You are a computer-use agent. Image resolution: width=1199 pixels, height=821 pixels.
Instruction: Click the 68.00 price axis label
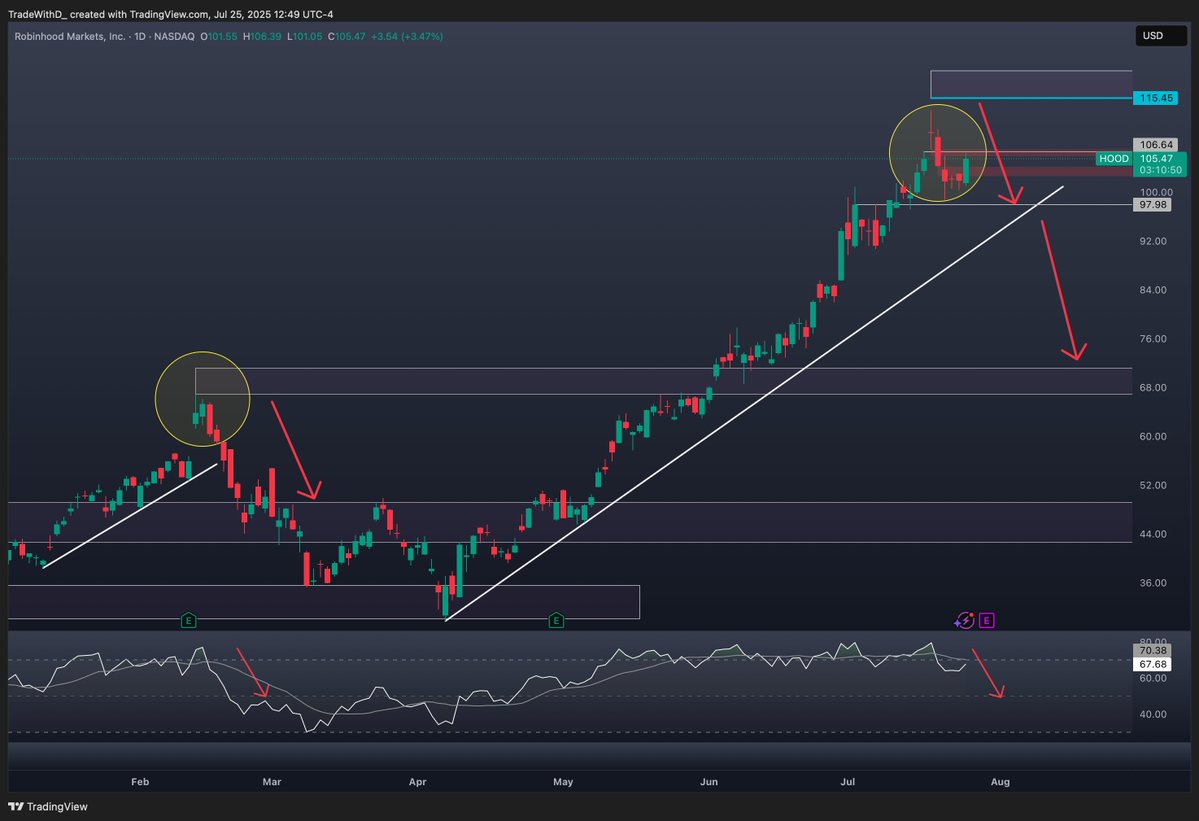[x=1153, y=388]
